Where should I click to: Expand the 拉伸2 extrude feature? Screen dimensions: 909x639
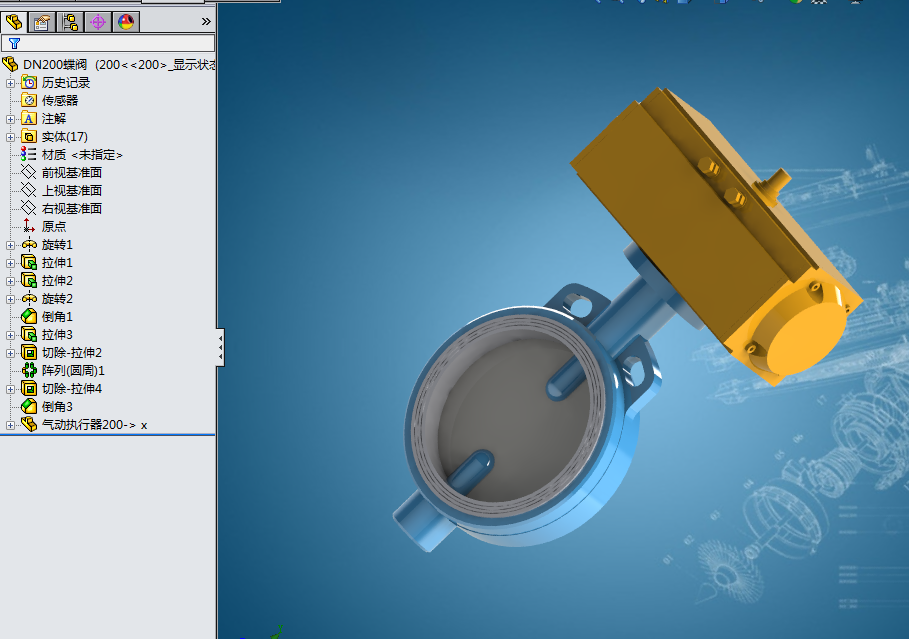pyautogui.click(x=10, y=281)
